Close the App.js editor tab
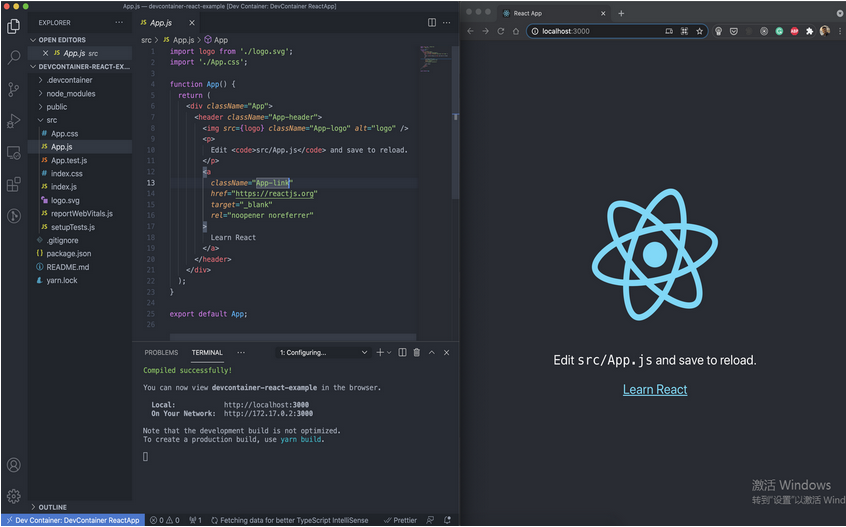The width and height of the screenshot is (846, 527). [192, 23]
